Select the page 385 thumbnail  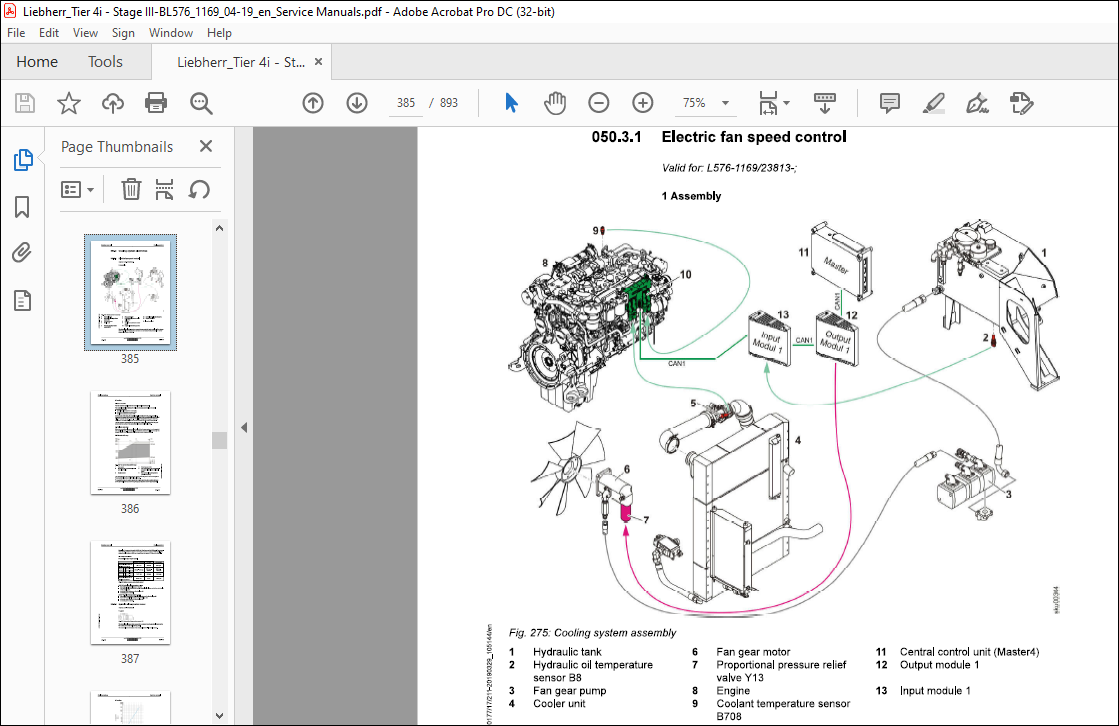tap(130, 292)
